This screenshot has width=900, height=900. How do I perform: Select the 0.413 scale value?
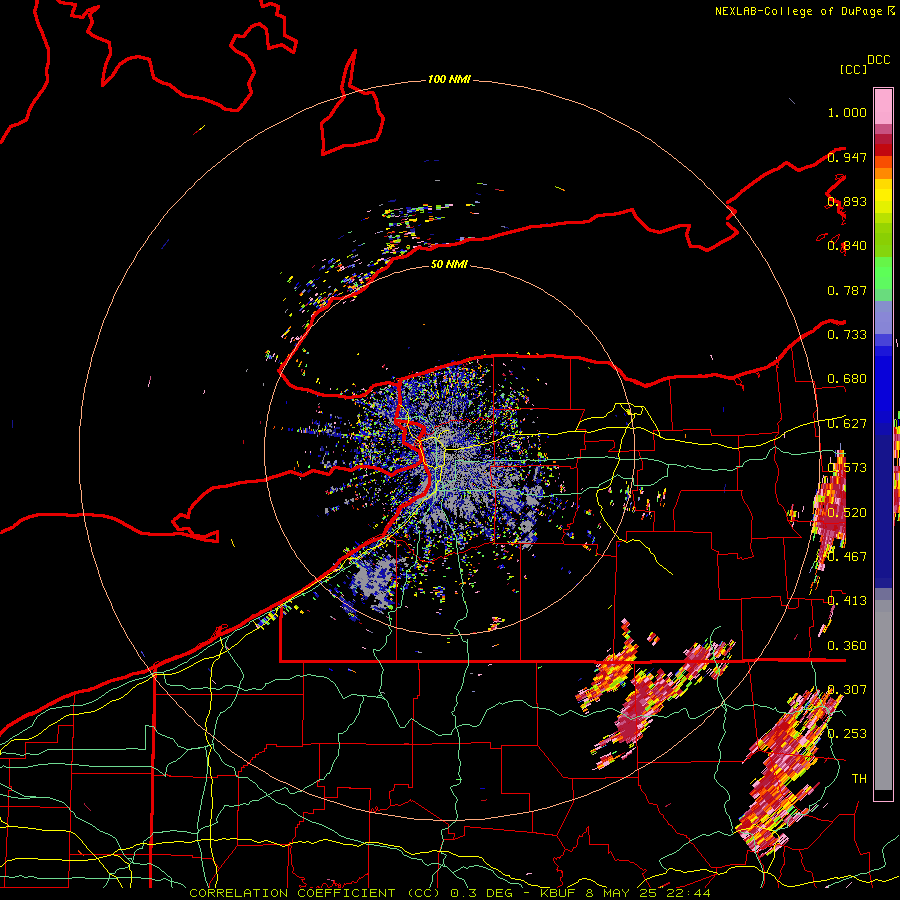pos(847,601)
